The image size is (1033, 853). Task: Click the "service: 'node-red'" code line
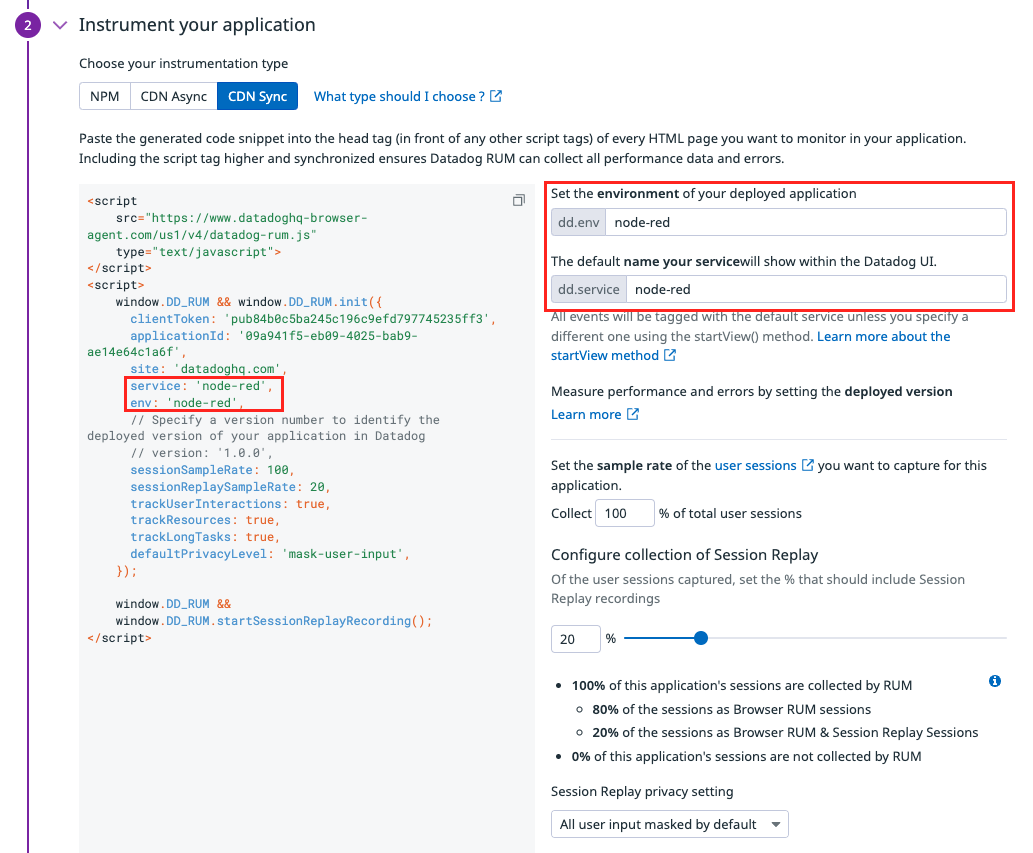[201, 386]
